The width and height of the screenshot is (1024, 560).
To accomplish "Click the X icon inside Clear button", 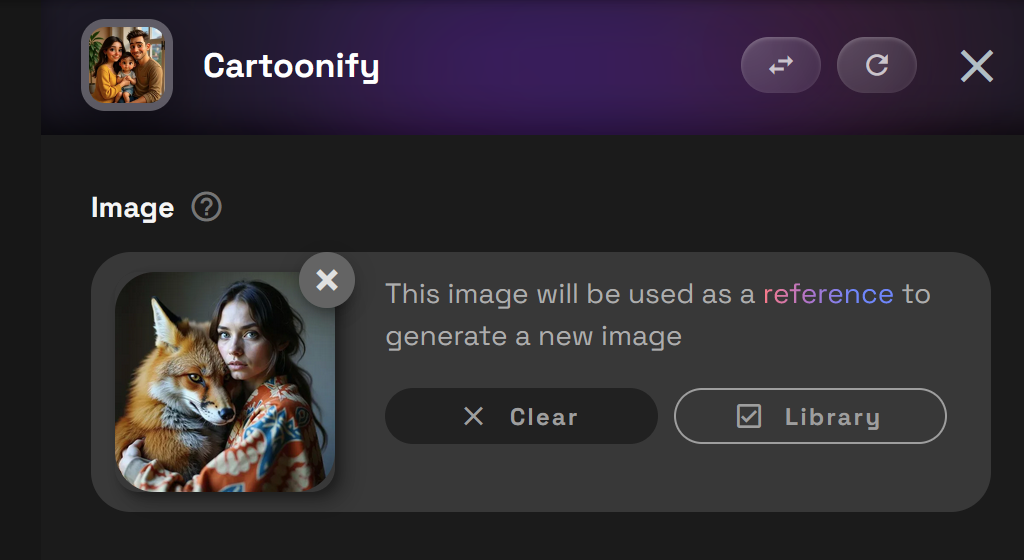I will pos(473,416).
